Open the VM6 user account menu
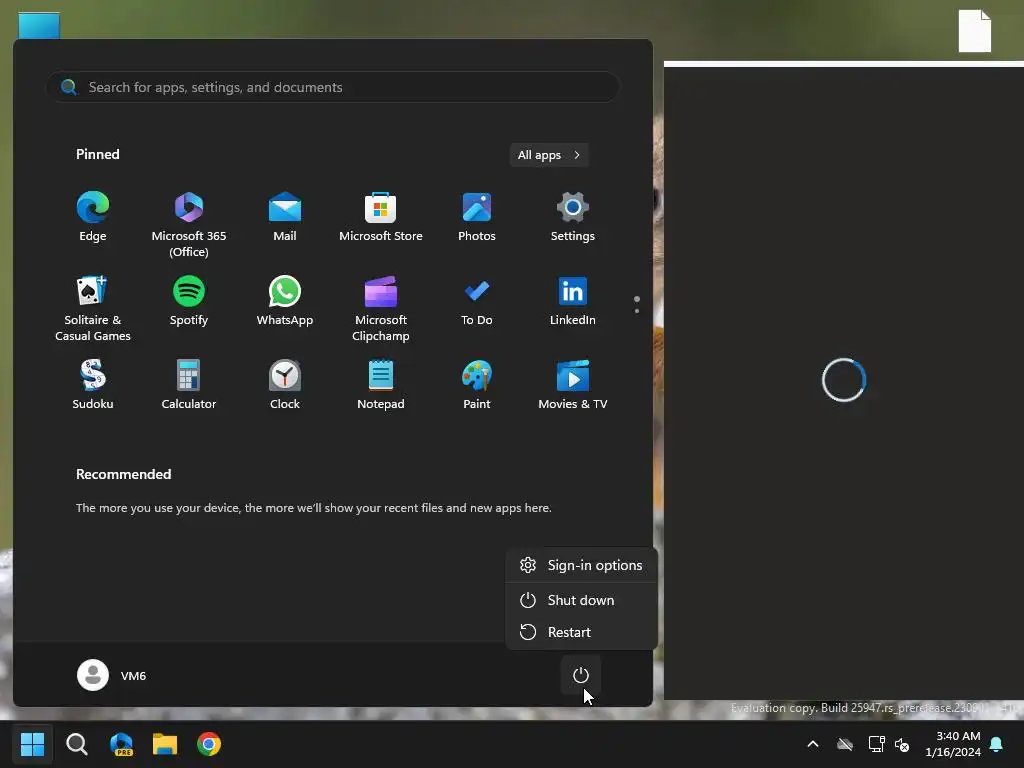The image size is (1024, 768). (x=112, y=675)
